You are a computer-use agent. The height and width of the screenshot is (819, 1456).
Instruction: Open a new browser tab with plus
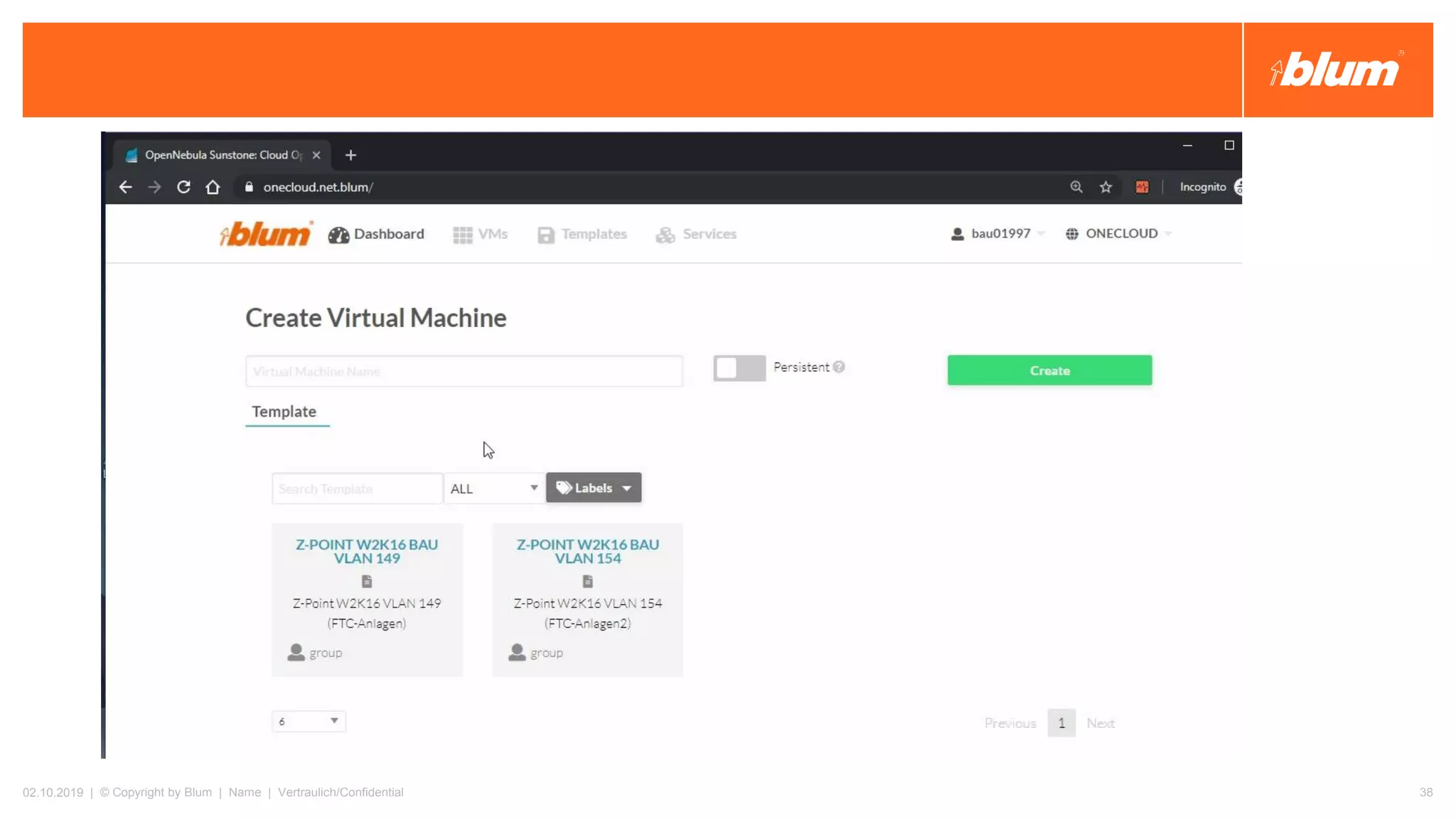[x=350, y=155]
